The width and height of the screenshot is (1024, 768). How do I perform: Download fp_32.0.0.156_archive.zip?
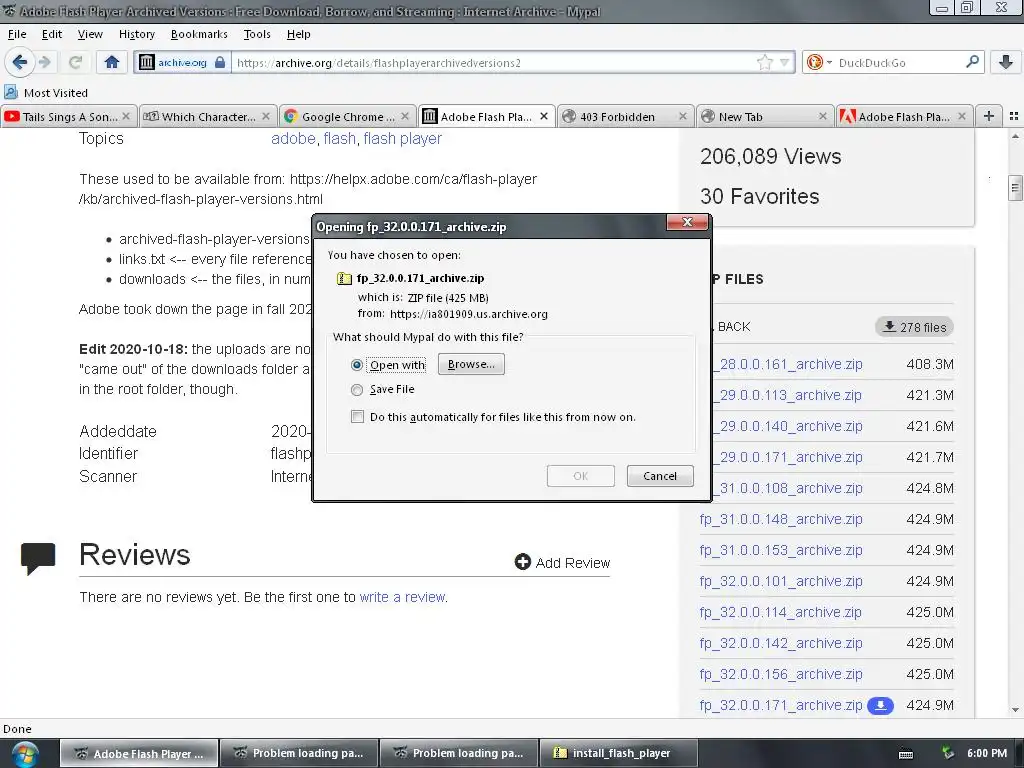(781, 674)
